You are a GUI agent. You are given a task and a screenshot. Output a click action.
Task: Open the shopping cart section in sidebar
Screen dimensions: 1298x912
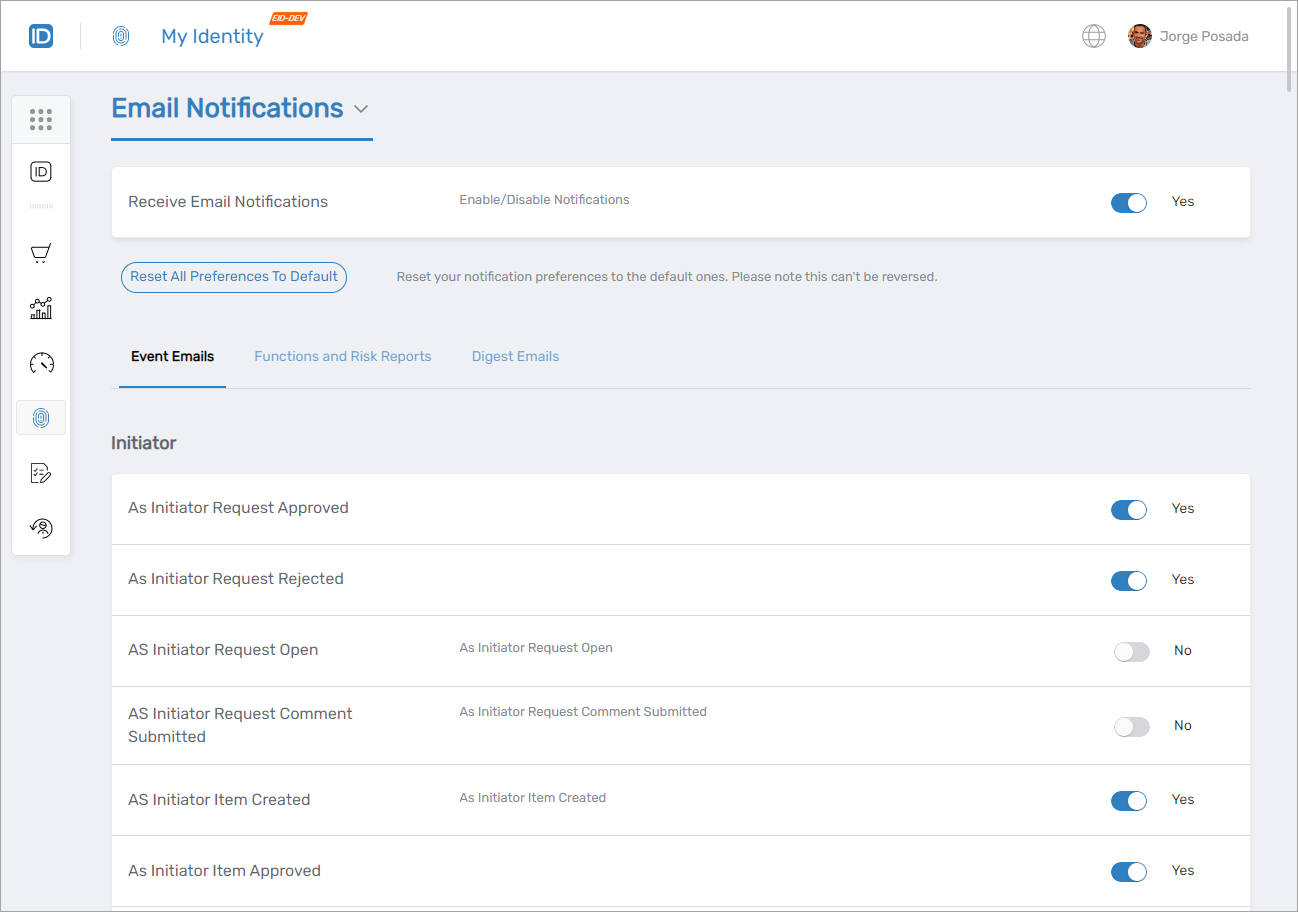coord(41,253)
